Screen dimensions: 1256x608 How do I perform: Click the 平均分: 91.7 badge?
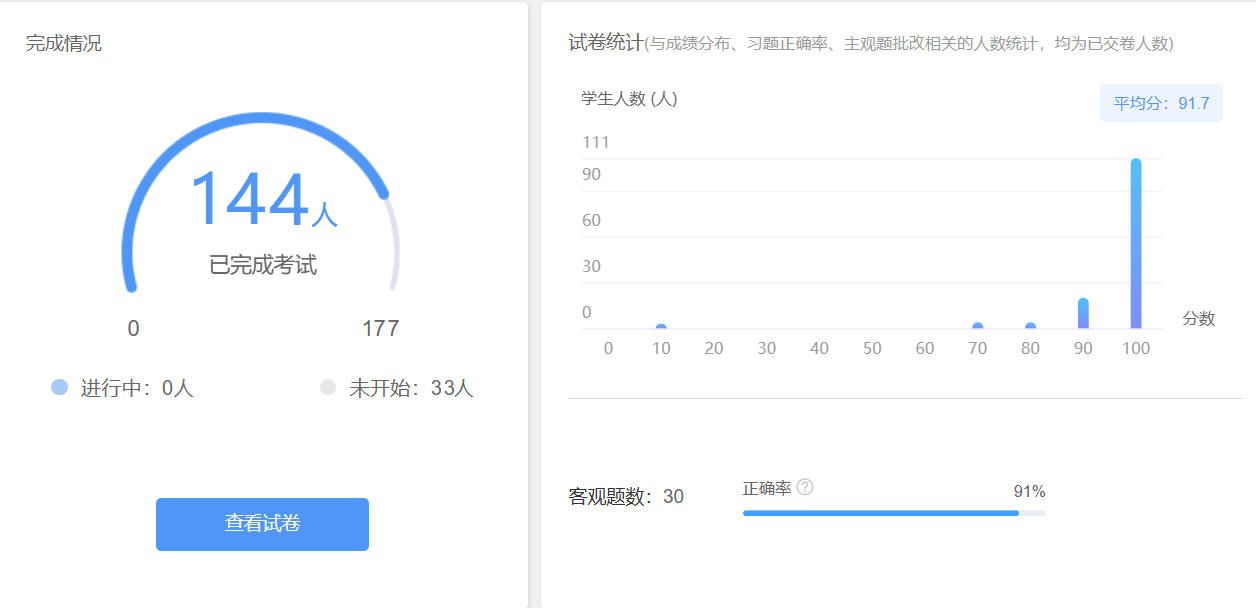coord(1161,103)
